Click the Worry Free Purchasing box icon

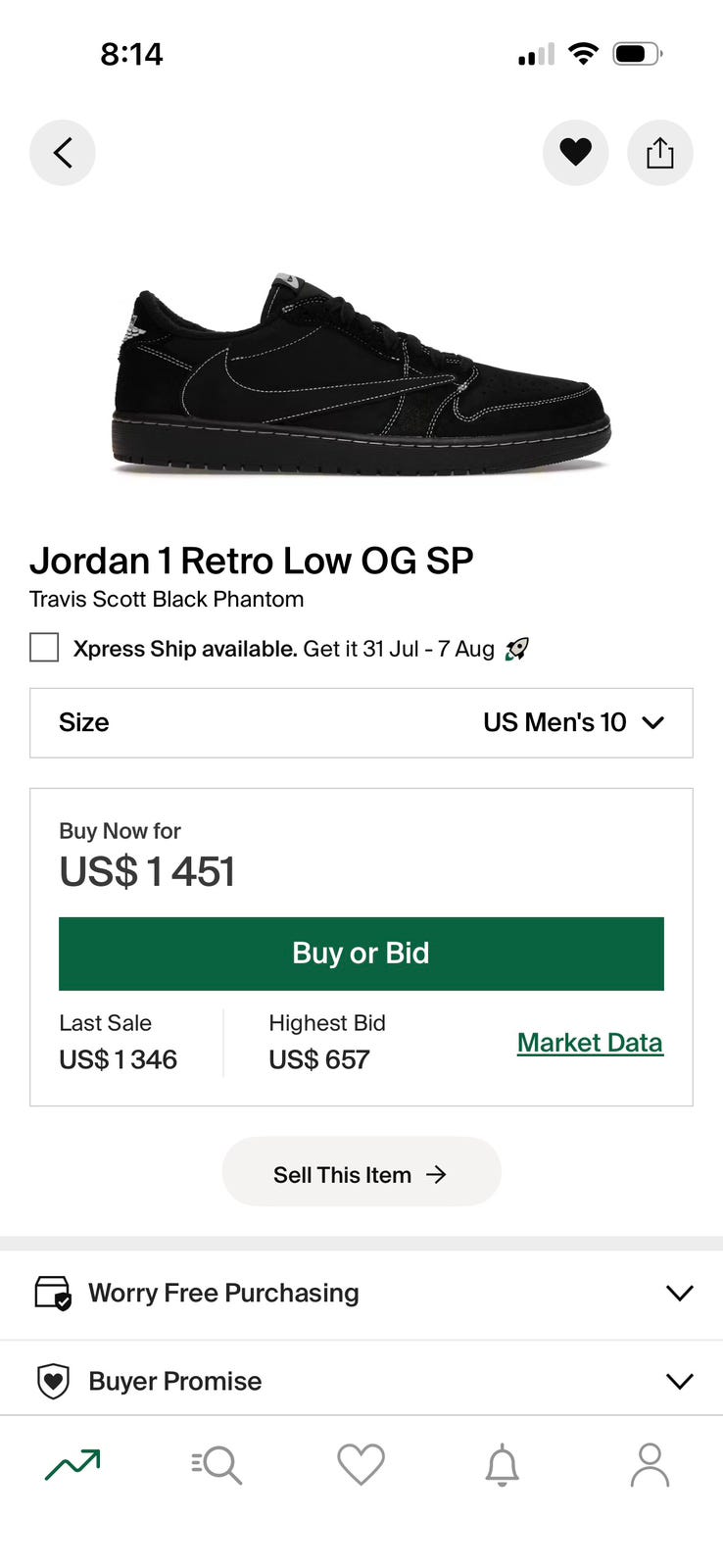coord(53,1293)
